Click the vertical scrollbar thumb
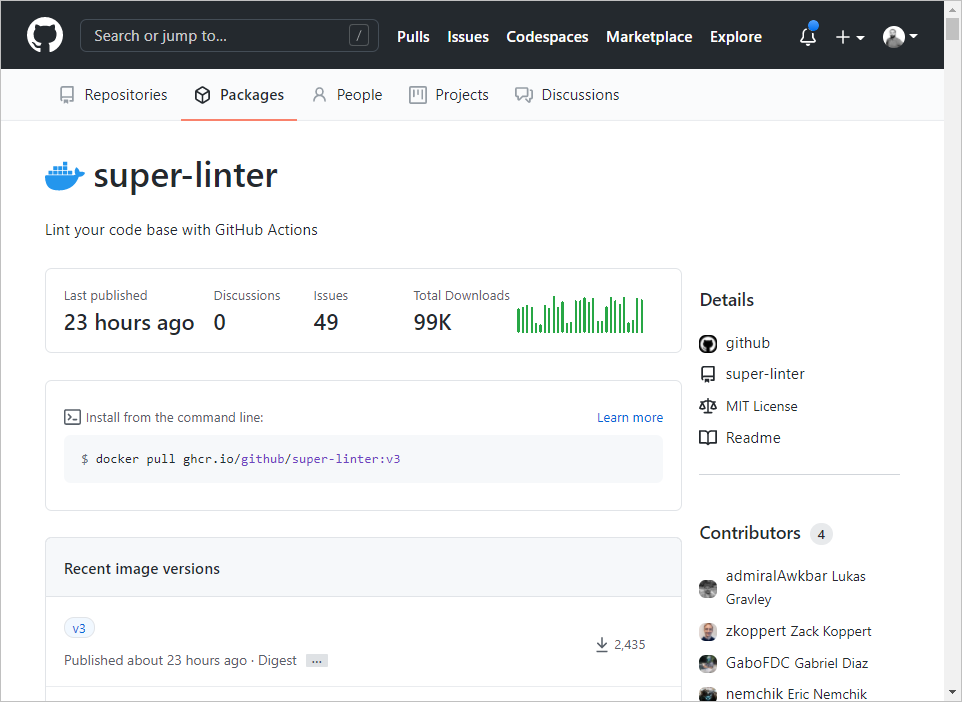The image size is (962, 702). point(953,28)
